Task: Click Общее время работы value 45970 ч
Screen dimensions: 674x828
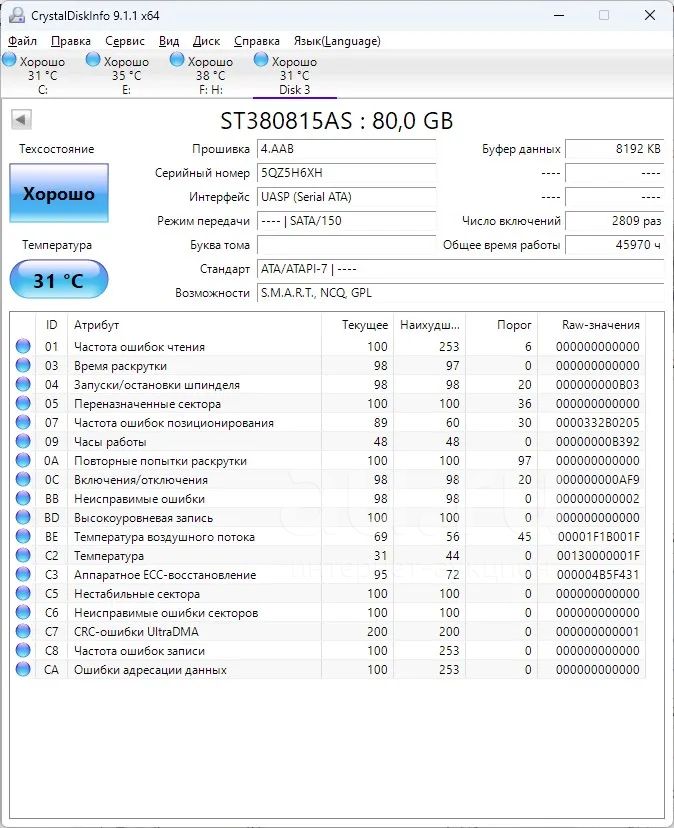Action: coord(614,245)
